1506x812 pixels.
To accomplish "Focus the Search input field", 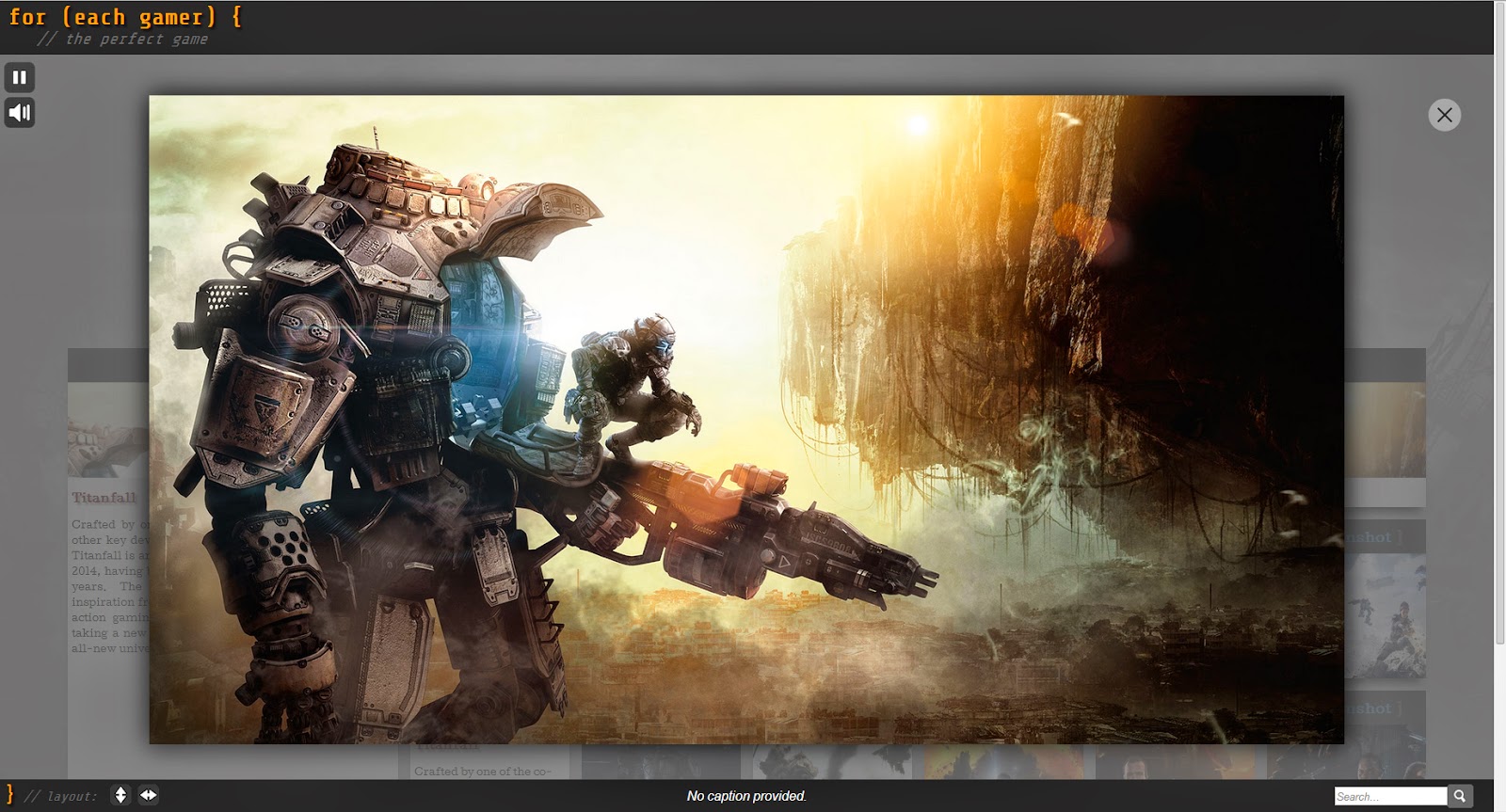I will [x=1389, y=796].
